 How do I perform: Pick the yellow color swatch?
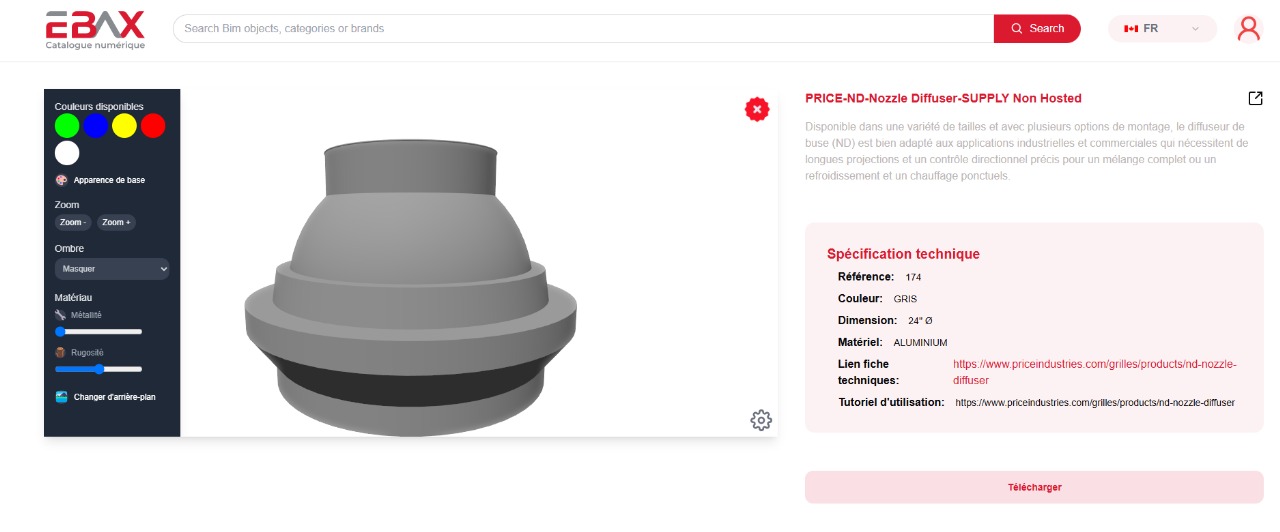coord(124,125)
